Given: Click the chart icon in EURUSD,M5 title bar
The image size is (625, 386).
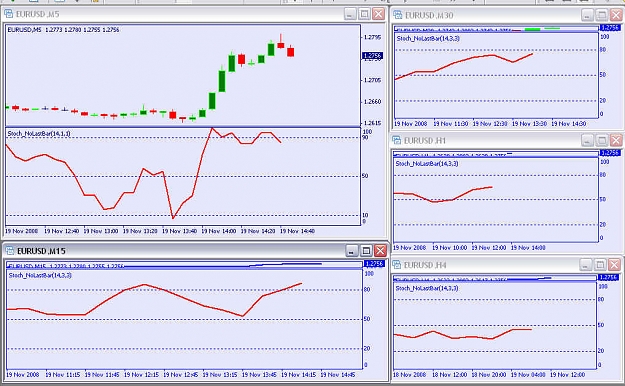Looking at the screenshot, I should [x=8, y=14].
